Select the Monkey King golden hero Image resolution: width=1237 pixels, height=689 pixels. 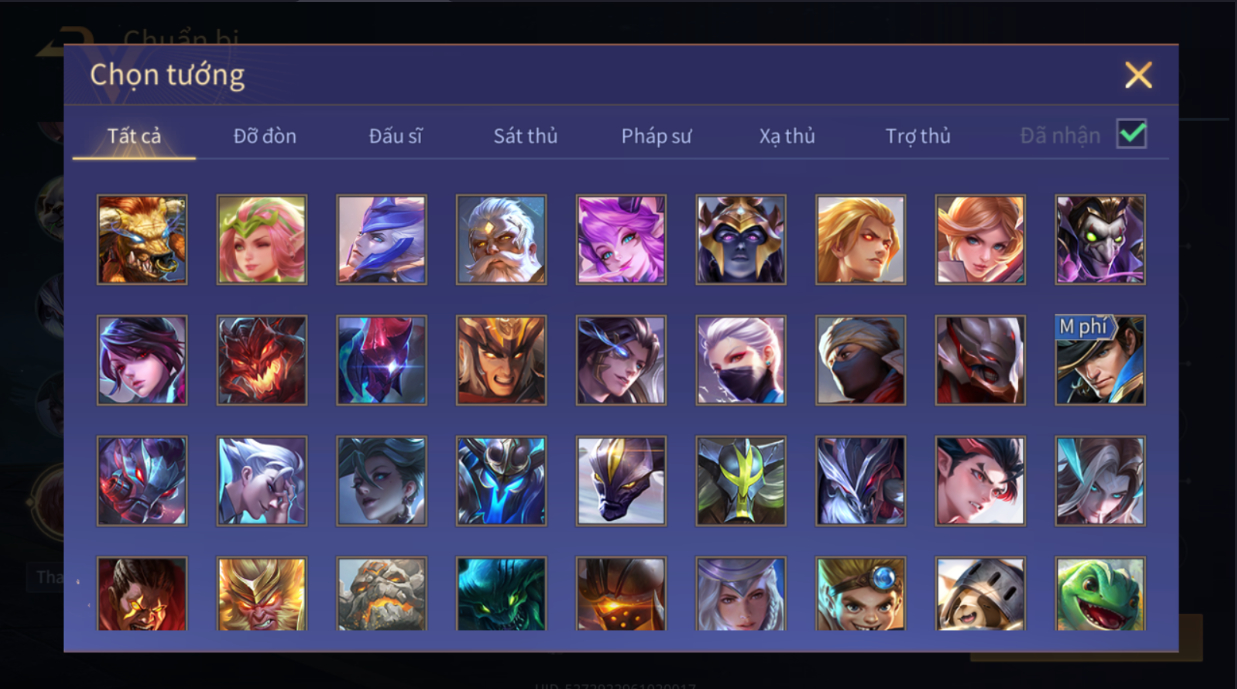(x=262, y=594)
